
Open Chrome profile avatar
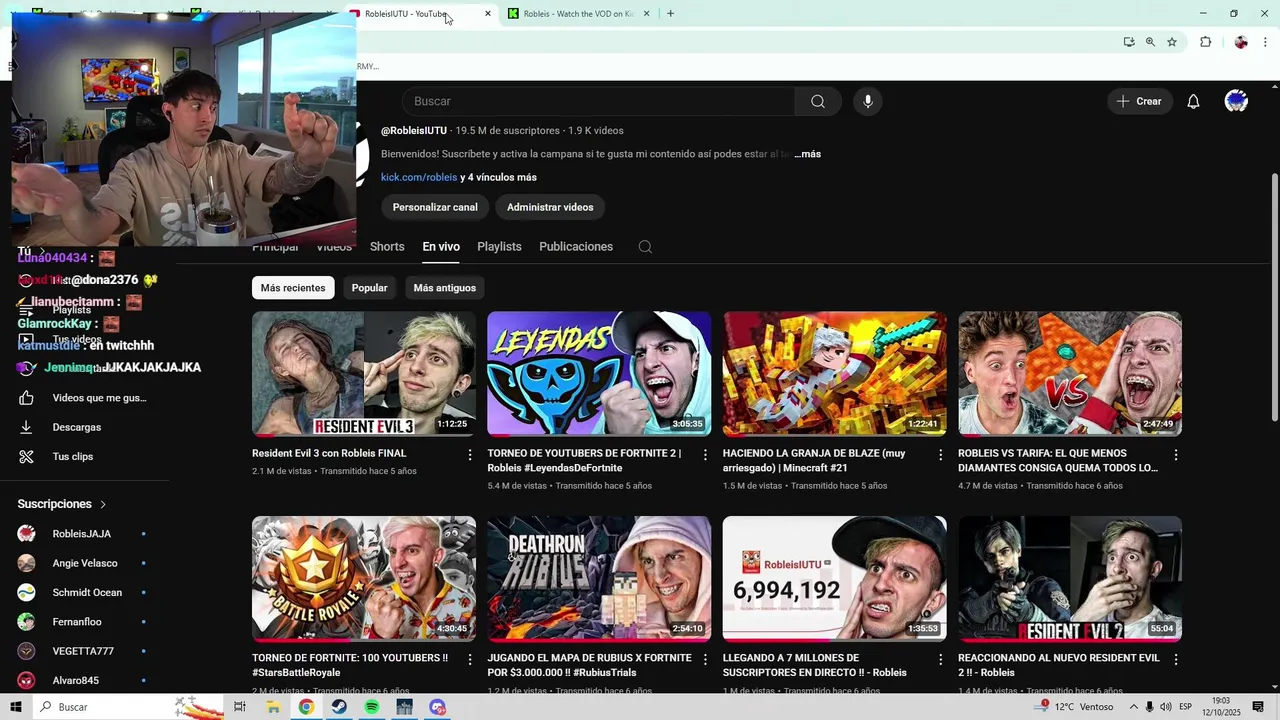(1241, 42)
